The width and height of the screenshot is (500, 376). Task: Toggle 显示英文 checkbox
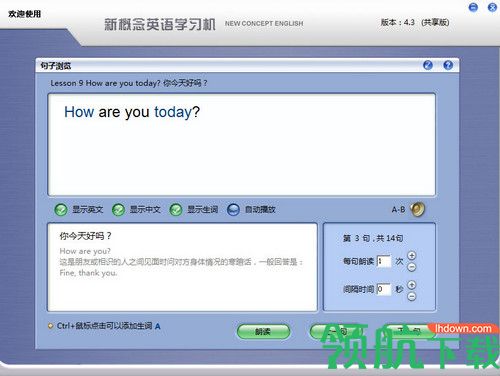point(61,210)
